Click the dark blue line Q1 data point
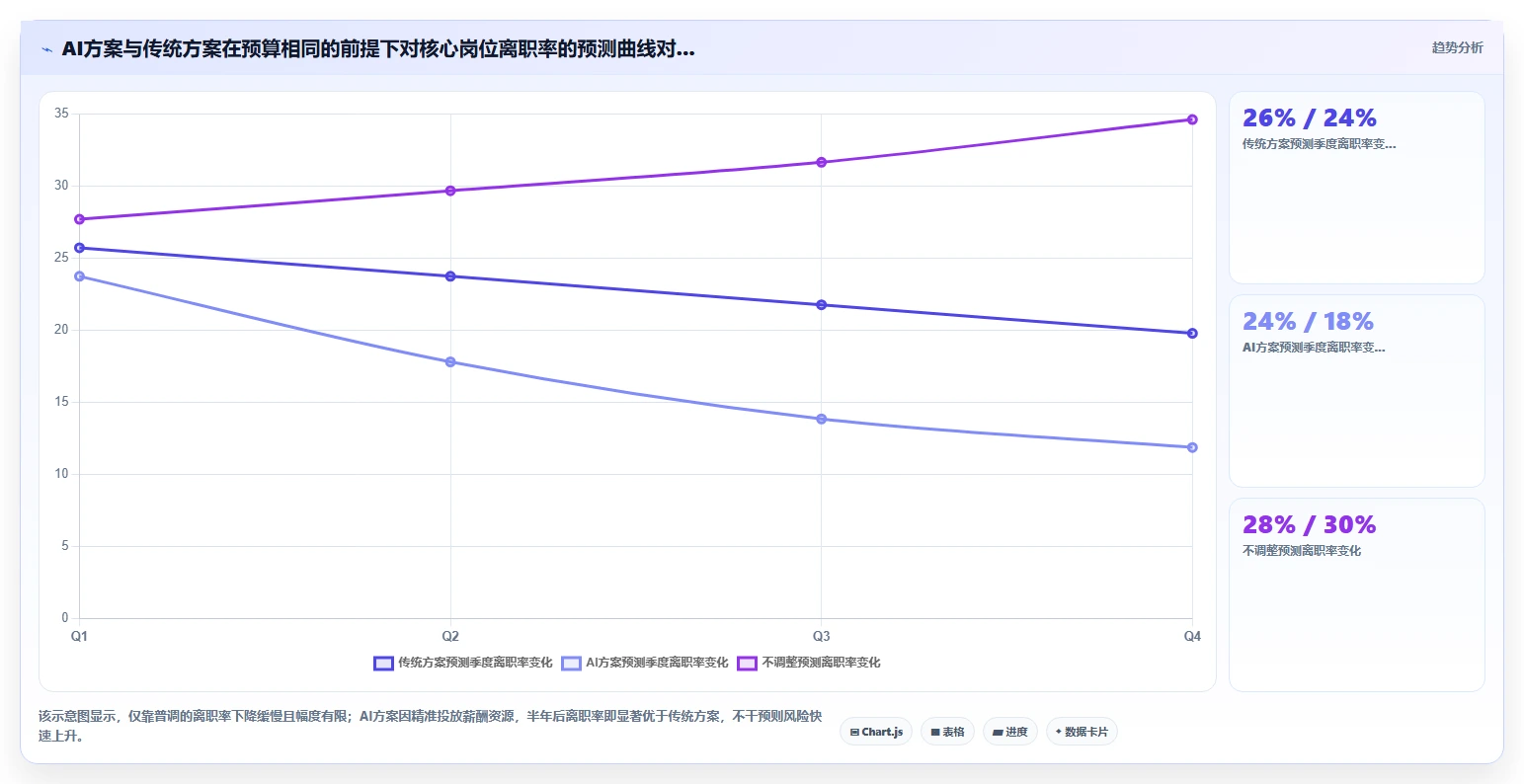 79,248
